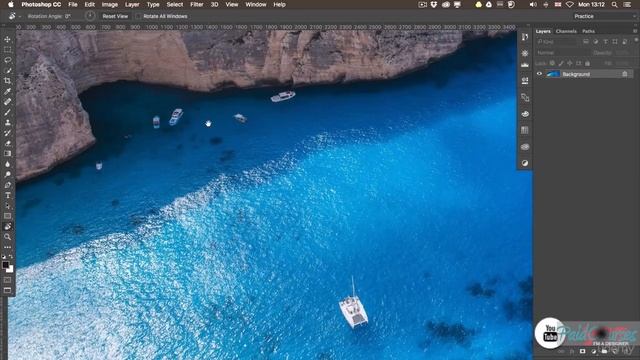Select the Healing Brush tool
Image resolution: width=640 pixels, height=360 pixels.
point(7,102)
